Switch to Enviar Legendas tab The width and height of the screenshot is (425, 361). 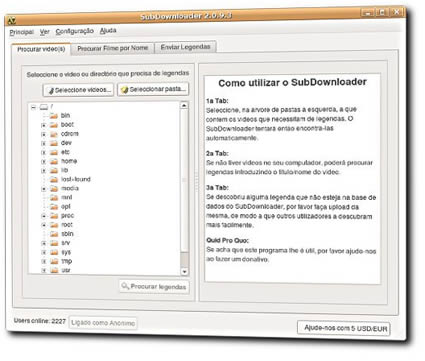click(x=185, y=47)
